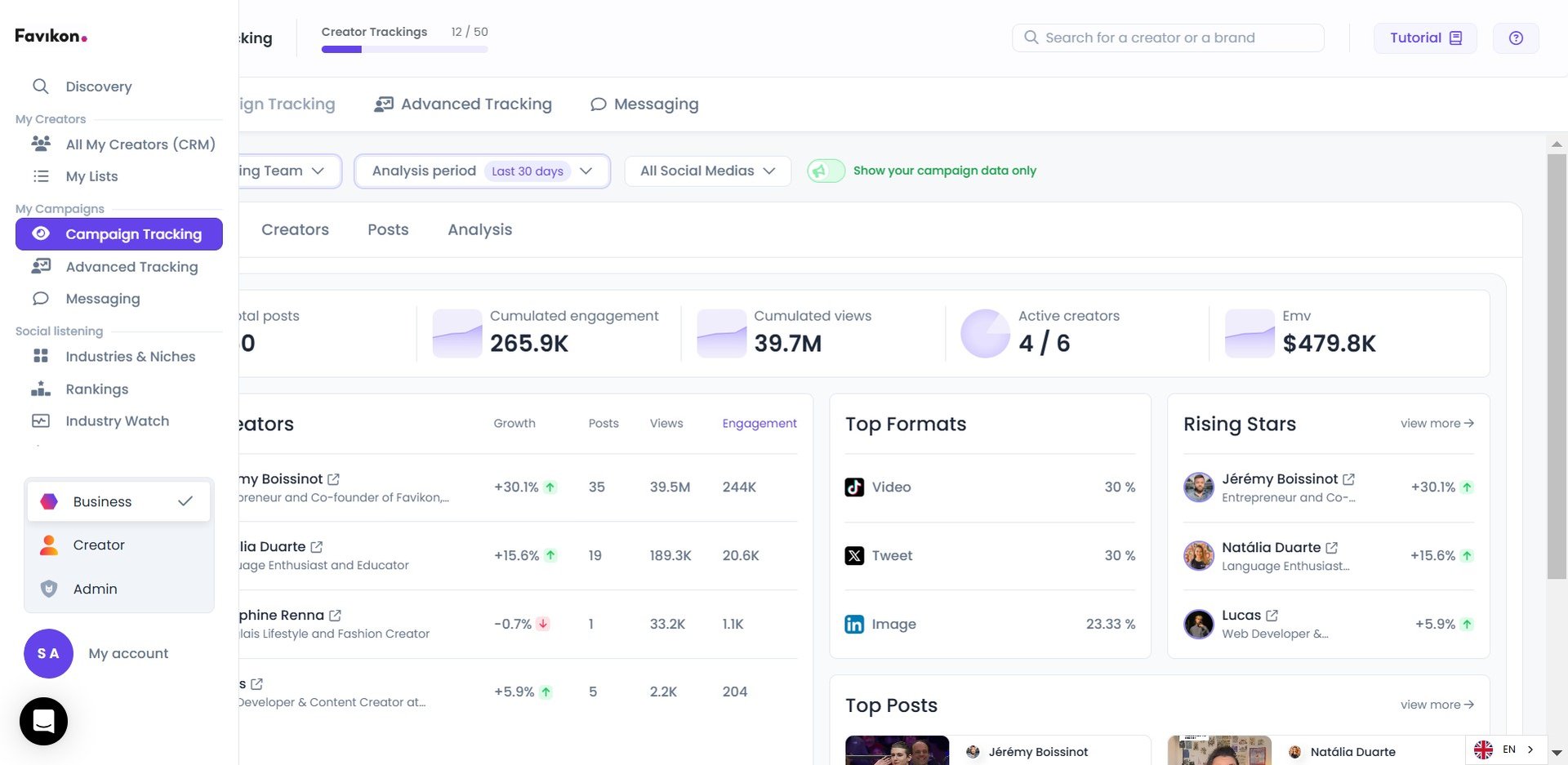
Task: Click the Tutorial button
Action: coord(1424,38)
